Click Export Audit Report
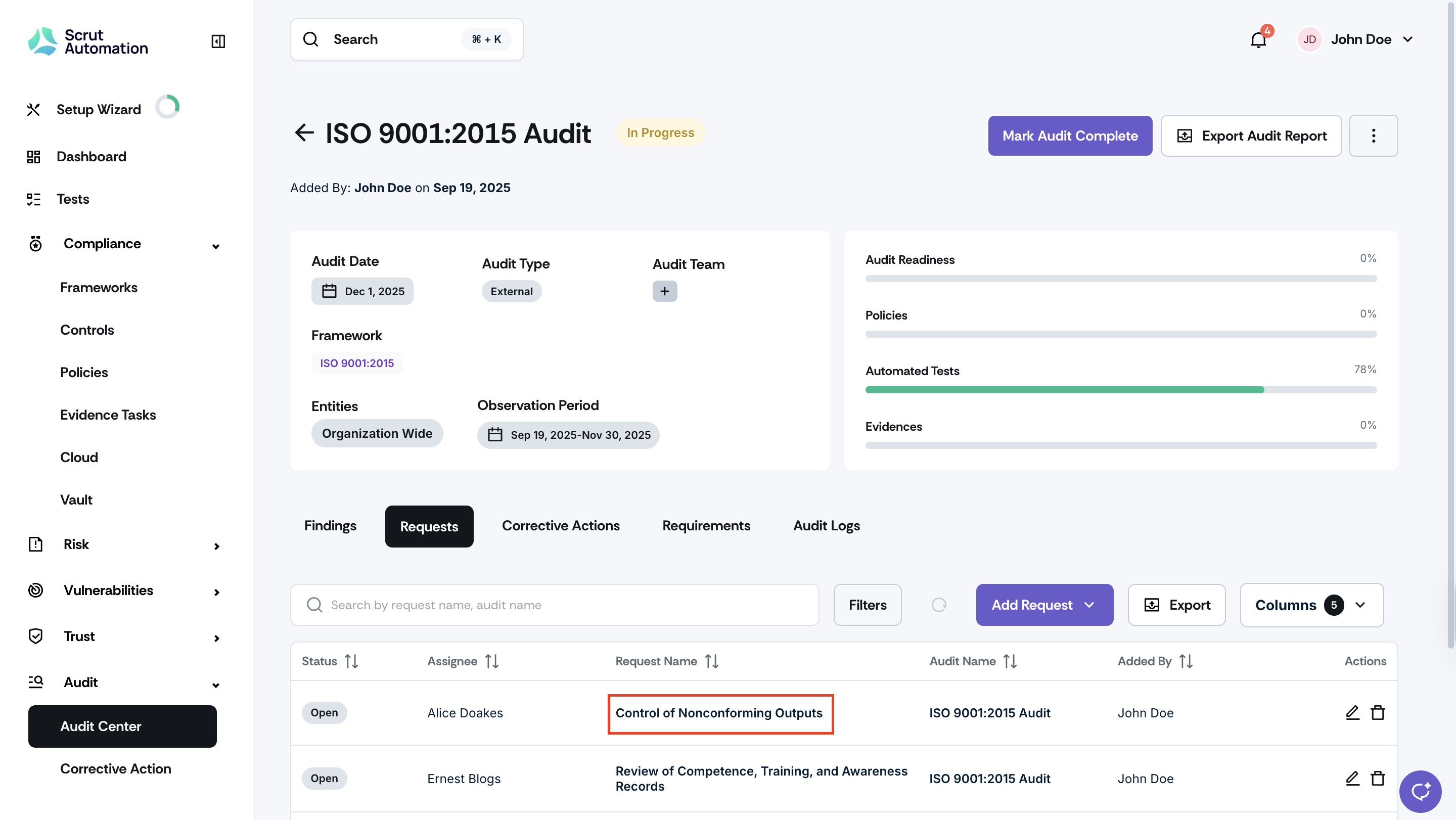This screenshot has height=820, width=1456. pyautogui.click(x=1251, y=135)
